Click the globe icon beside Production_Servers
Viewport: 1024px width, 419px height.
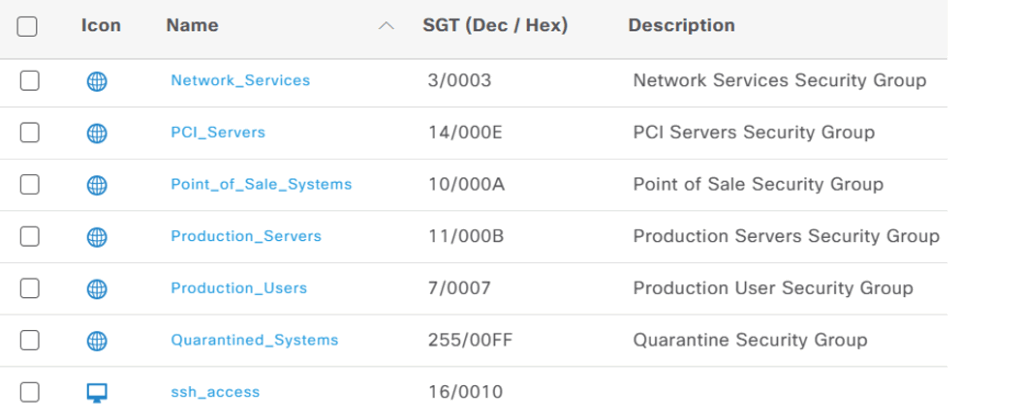coord(97,237)
